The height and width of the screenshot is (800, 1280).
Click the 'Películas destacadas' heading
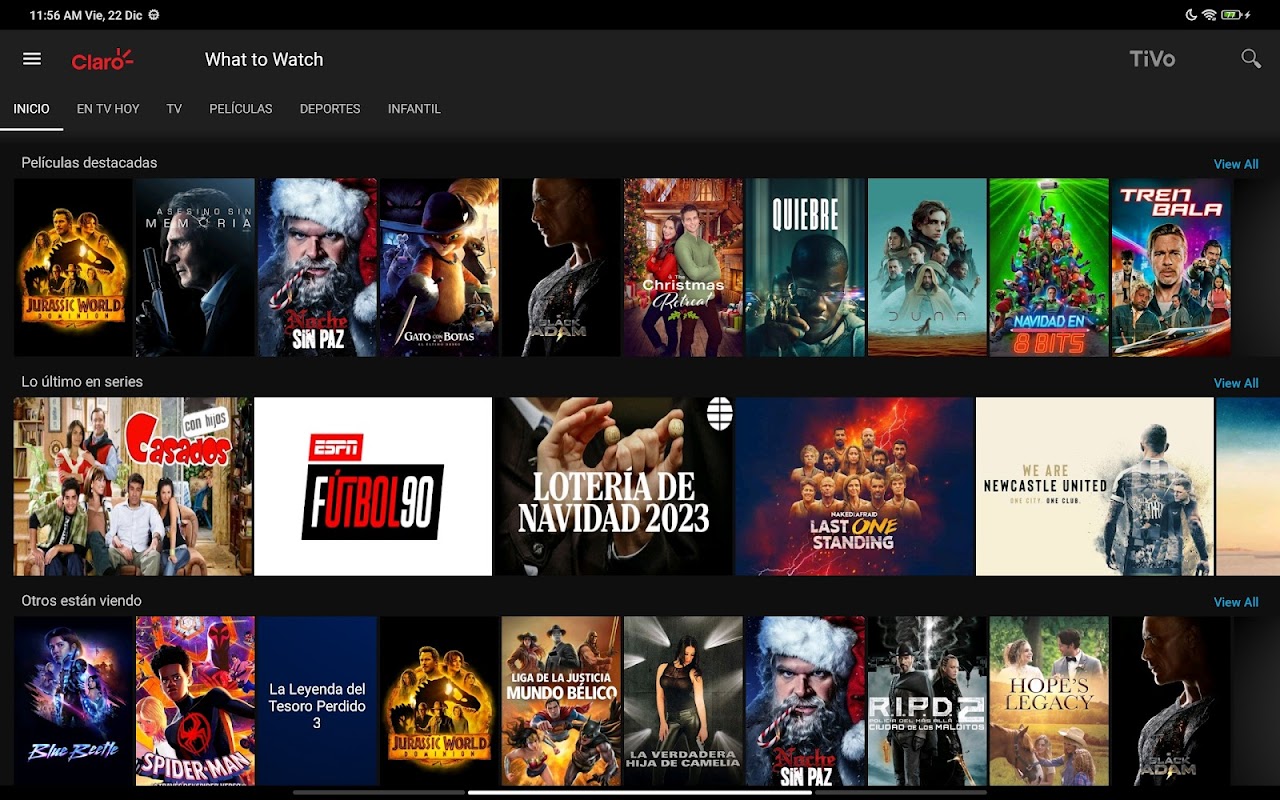89,163
